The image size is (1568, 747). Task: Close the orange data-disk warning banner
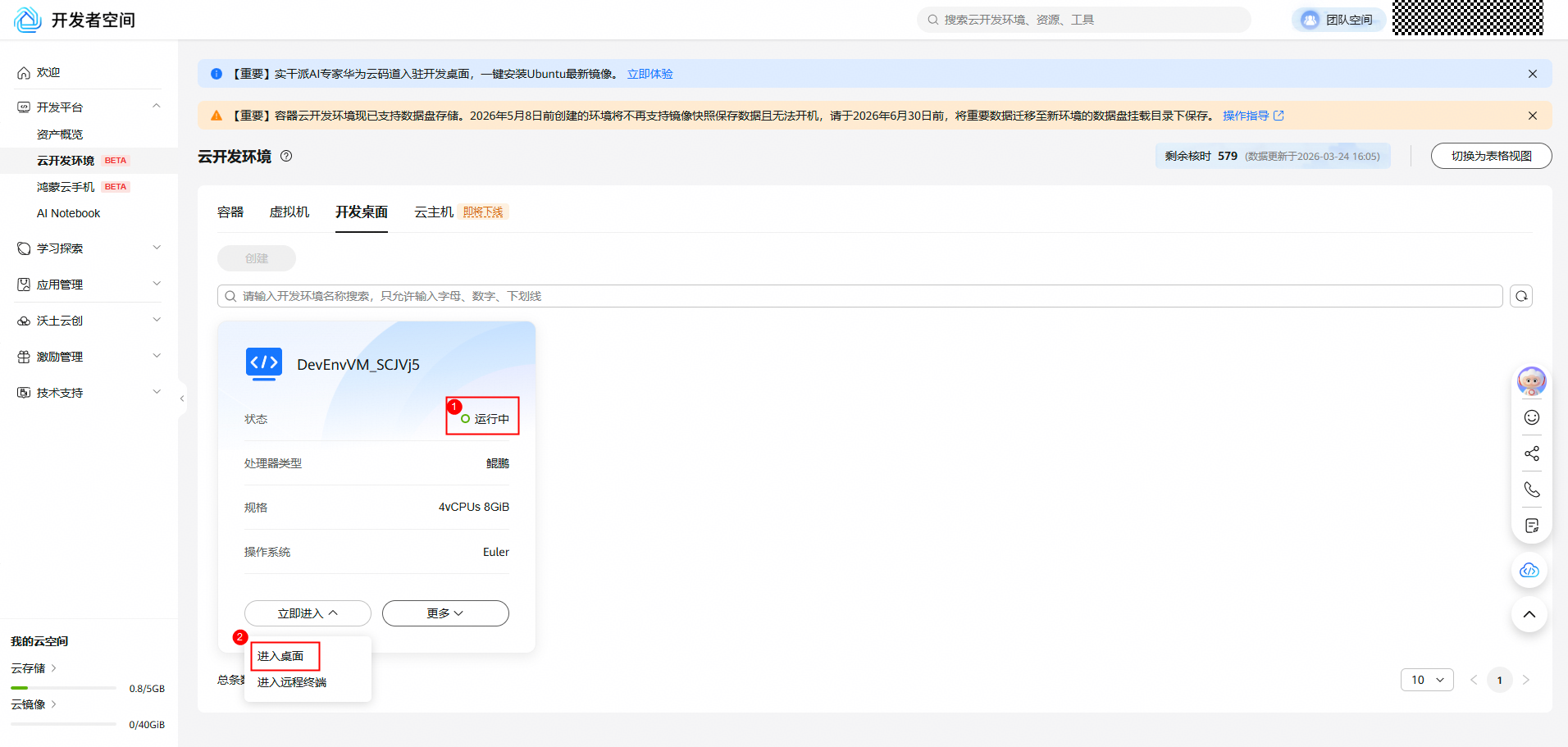[x=1533, y=116]
